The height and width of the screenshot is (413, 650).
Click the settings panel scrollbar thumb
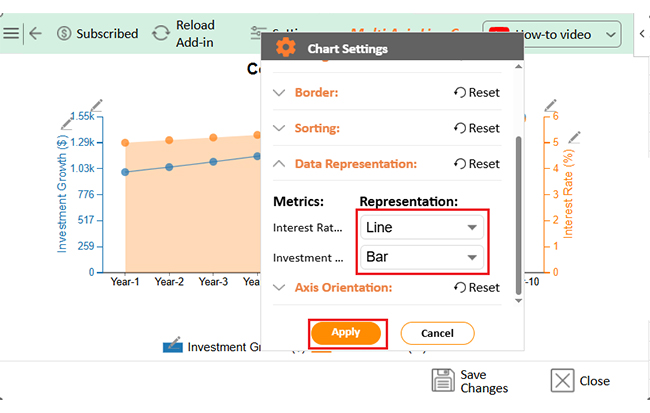click(x=518, y=216)
